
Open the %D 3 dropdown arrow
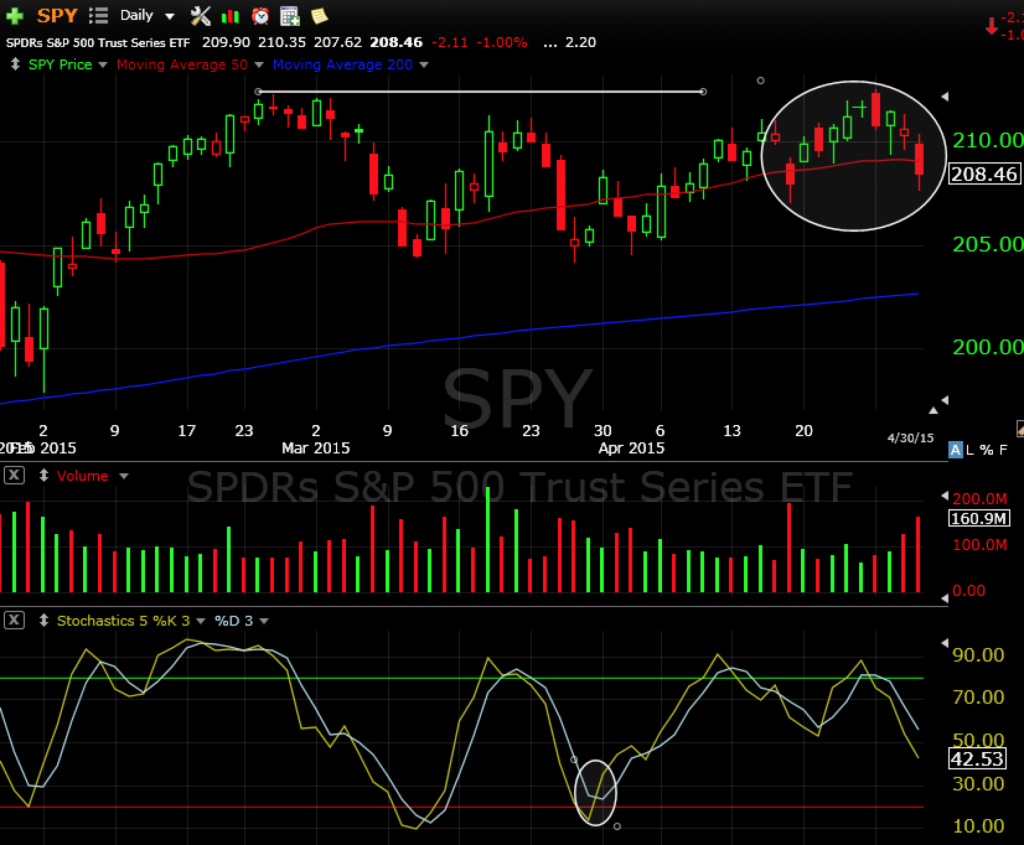264,621
